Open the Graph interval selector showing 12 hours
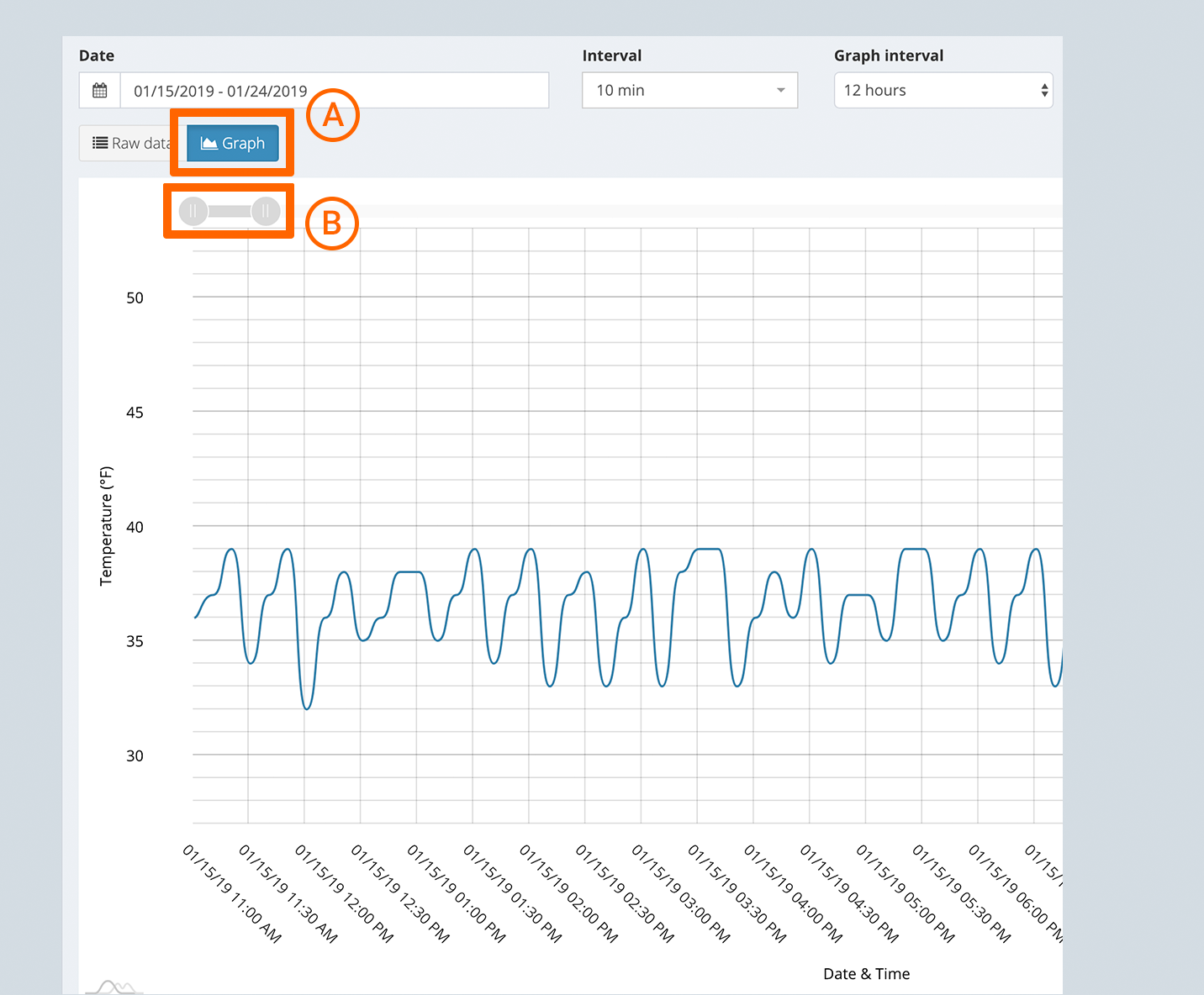The height and width of the screenshot is (995, 1204). click(x=943, y=90)
